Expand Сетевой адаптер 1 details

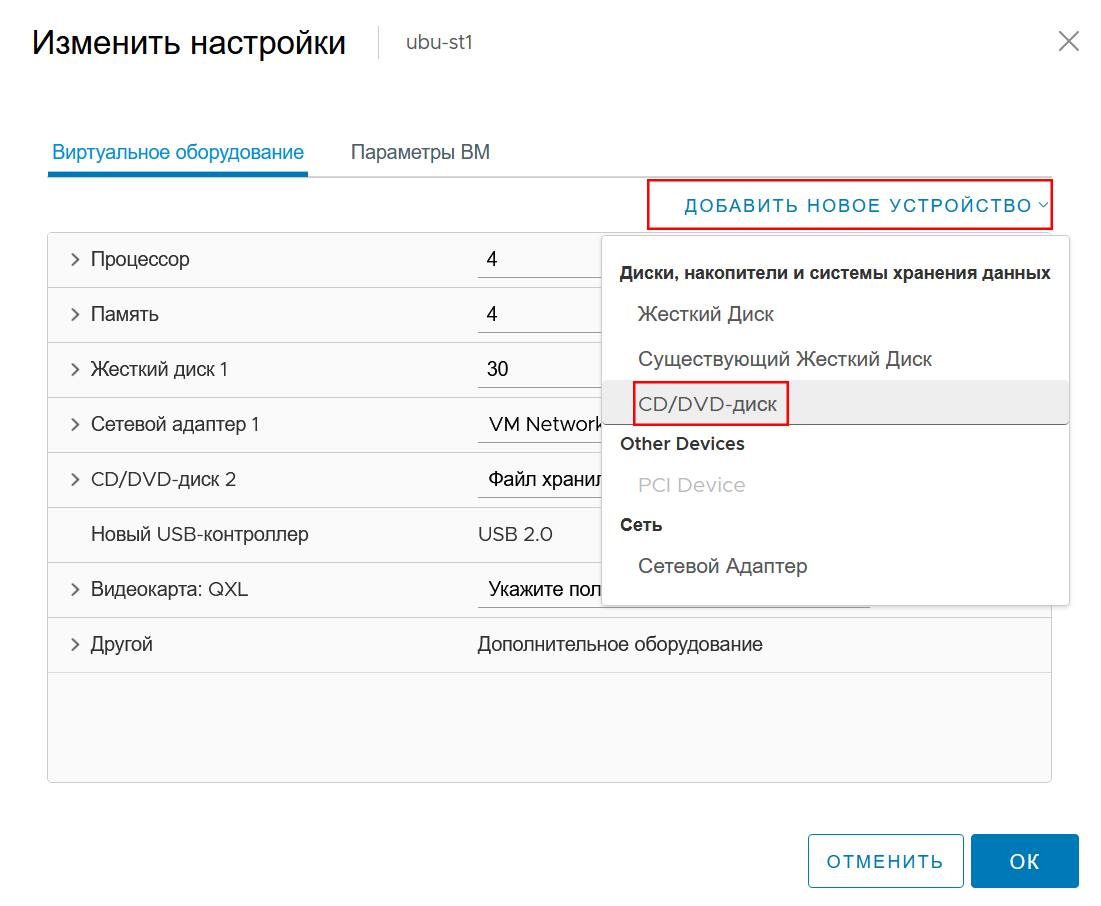(x=75, y=424)
